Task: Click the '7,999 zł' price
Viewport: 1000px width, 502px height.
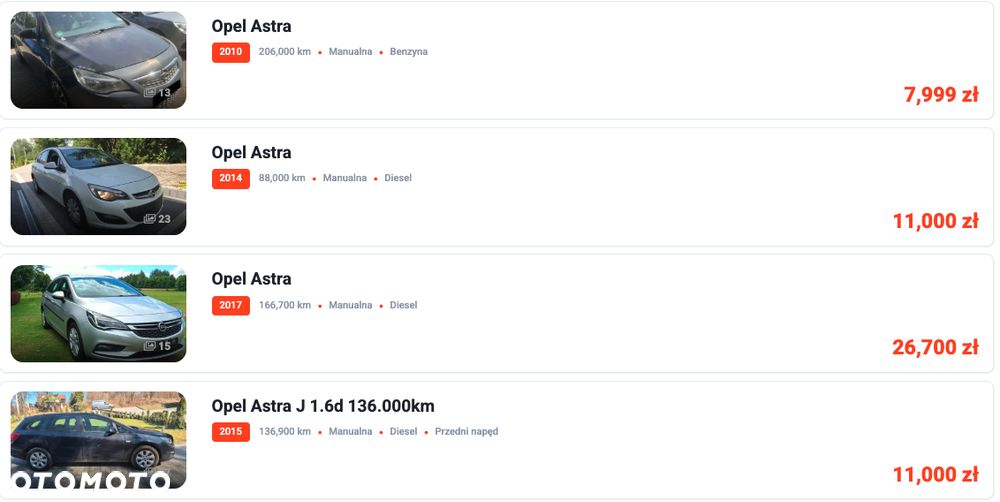Action: click(941, 94)
